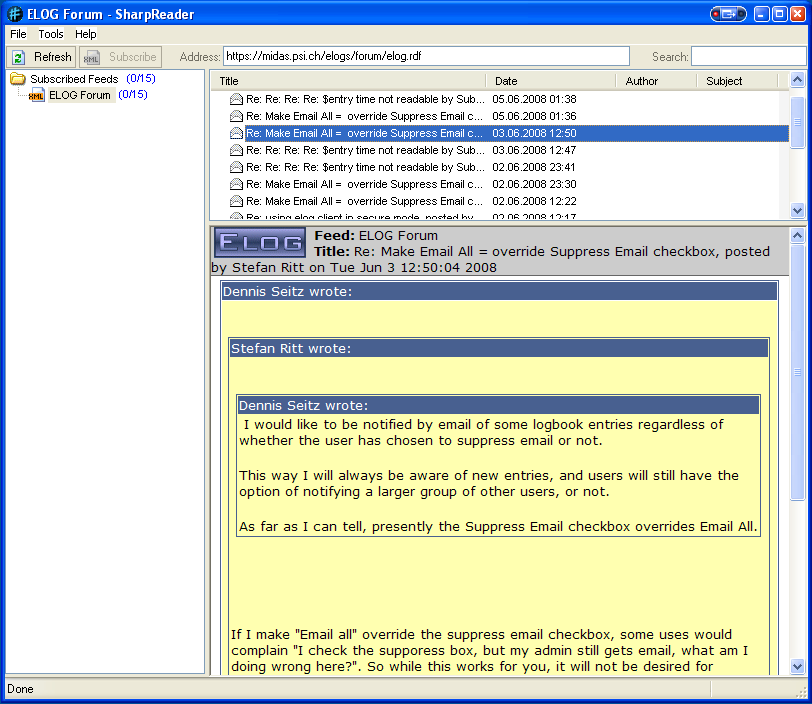812x704 pixels.
Task: Click the Feed: ELOG Forum header text
Action: 376,236
